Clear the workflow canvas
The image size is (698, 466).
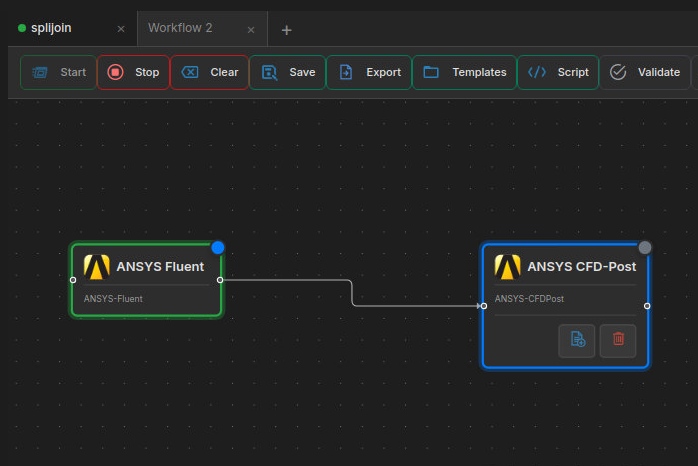pyautogui.click(x=209, y=73)
